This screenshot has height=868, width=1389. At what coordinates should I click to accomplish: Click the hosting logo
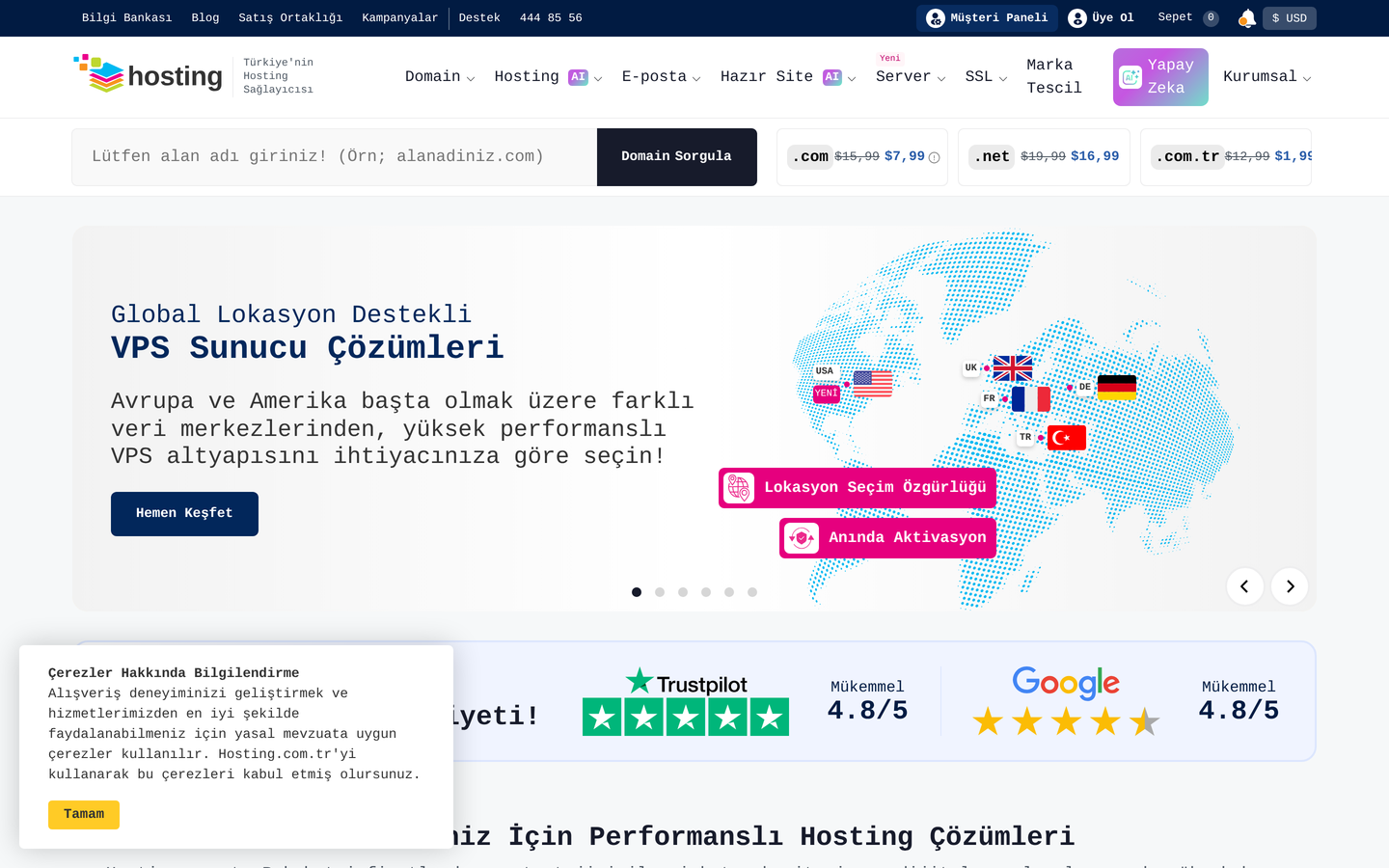click(148, 75)
